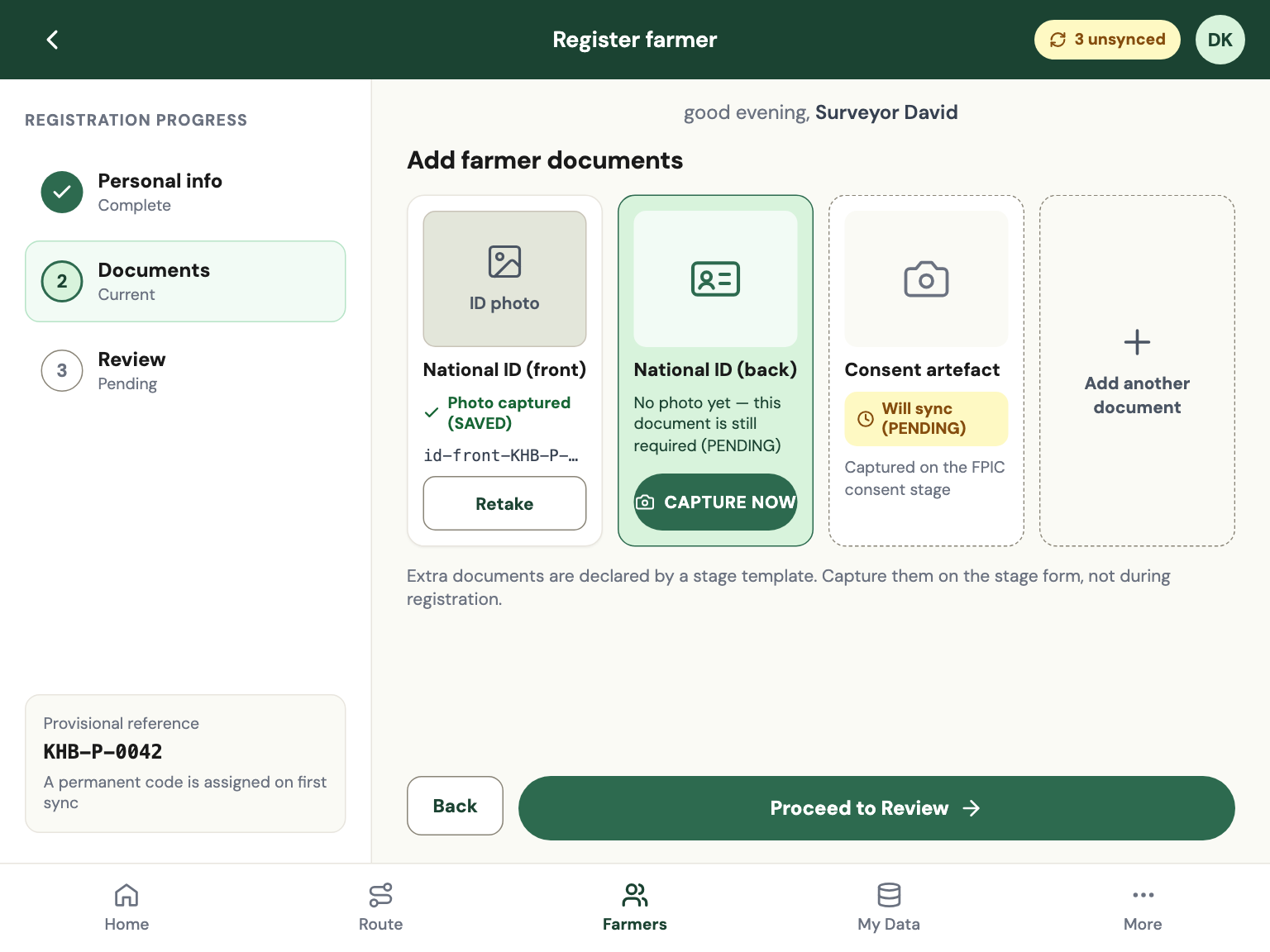Open the Personal info step
Image resolution: width=1270 pixels, height=952 pixels.
[185, 192]
